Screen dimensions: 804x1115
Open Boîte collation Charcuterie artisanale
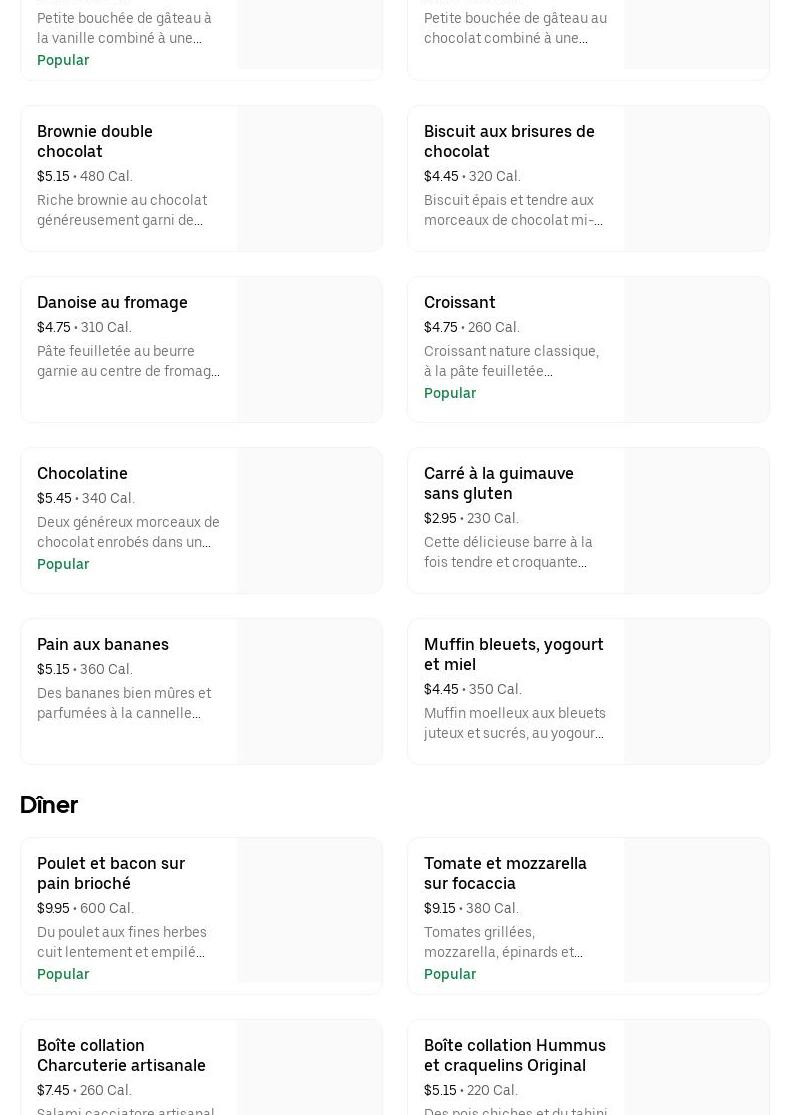(121, 1055)
